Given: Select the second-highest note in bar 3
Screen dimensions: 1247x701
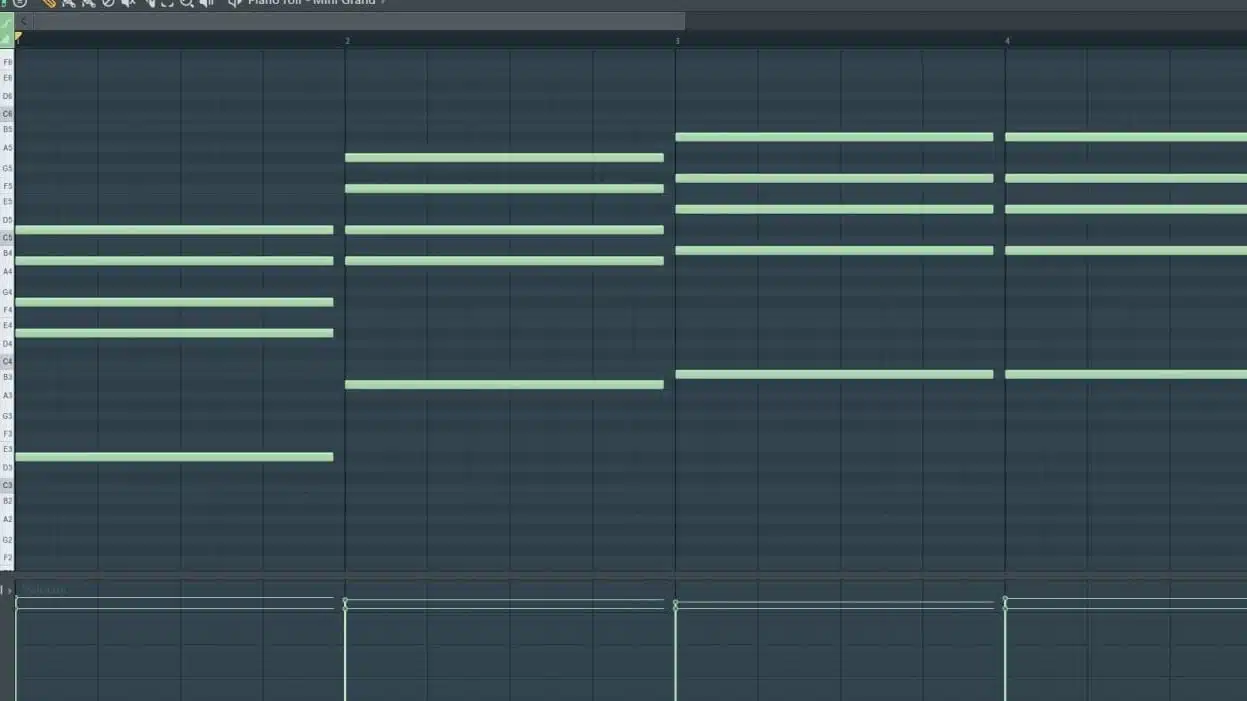Looking at the screenshot, I should [x=834, y=178].
